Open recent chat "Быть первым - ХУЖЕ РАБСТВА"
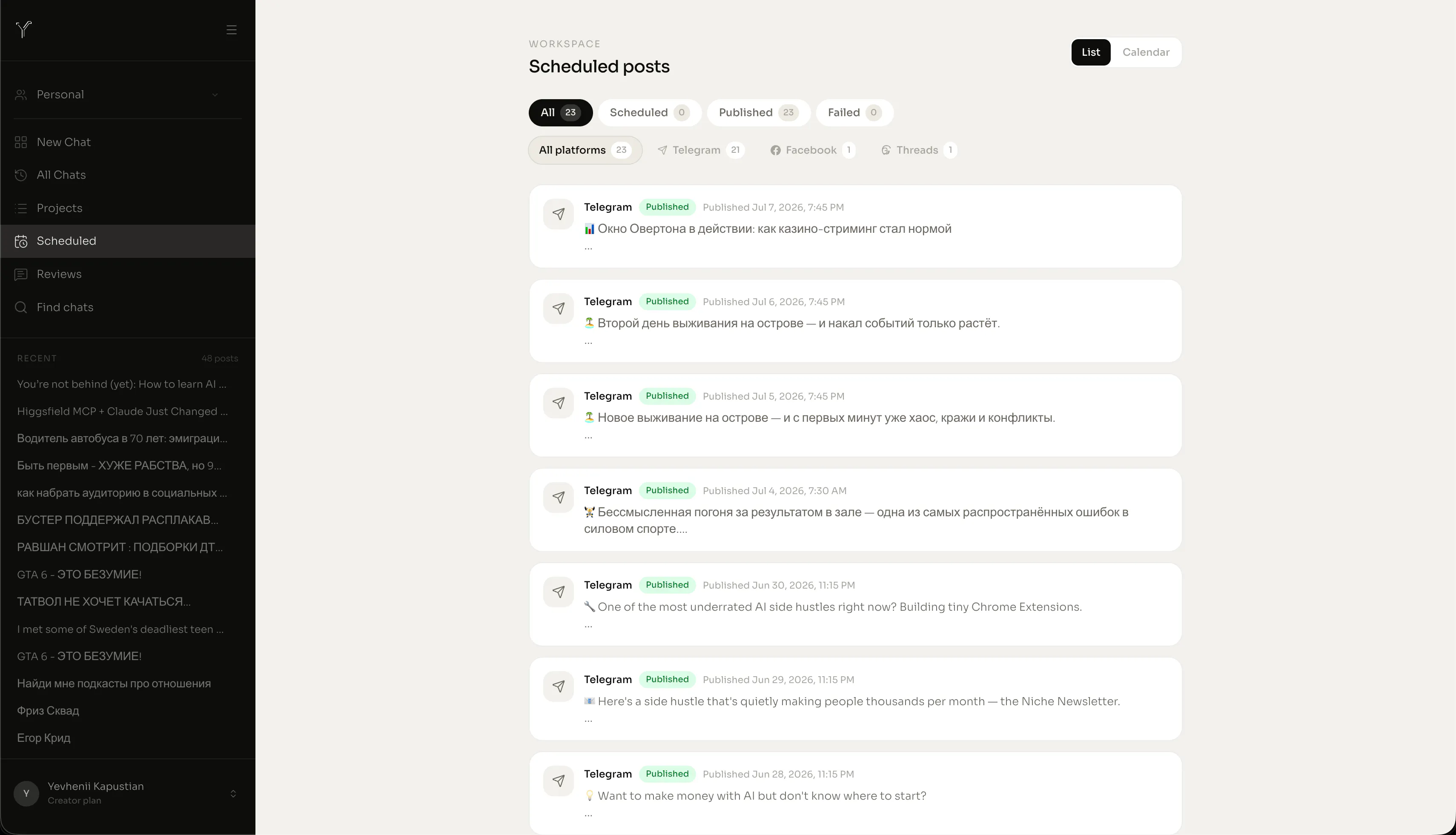The height and width of the screenshot is (835, 1456). click(x=119, y=466)
